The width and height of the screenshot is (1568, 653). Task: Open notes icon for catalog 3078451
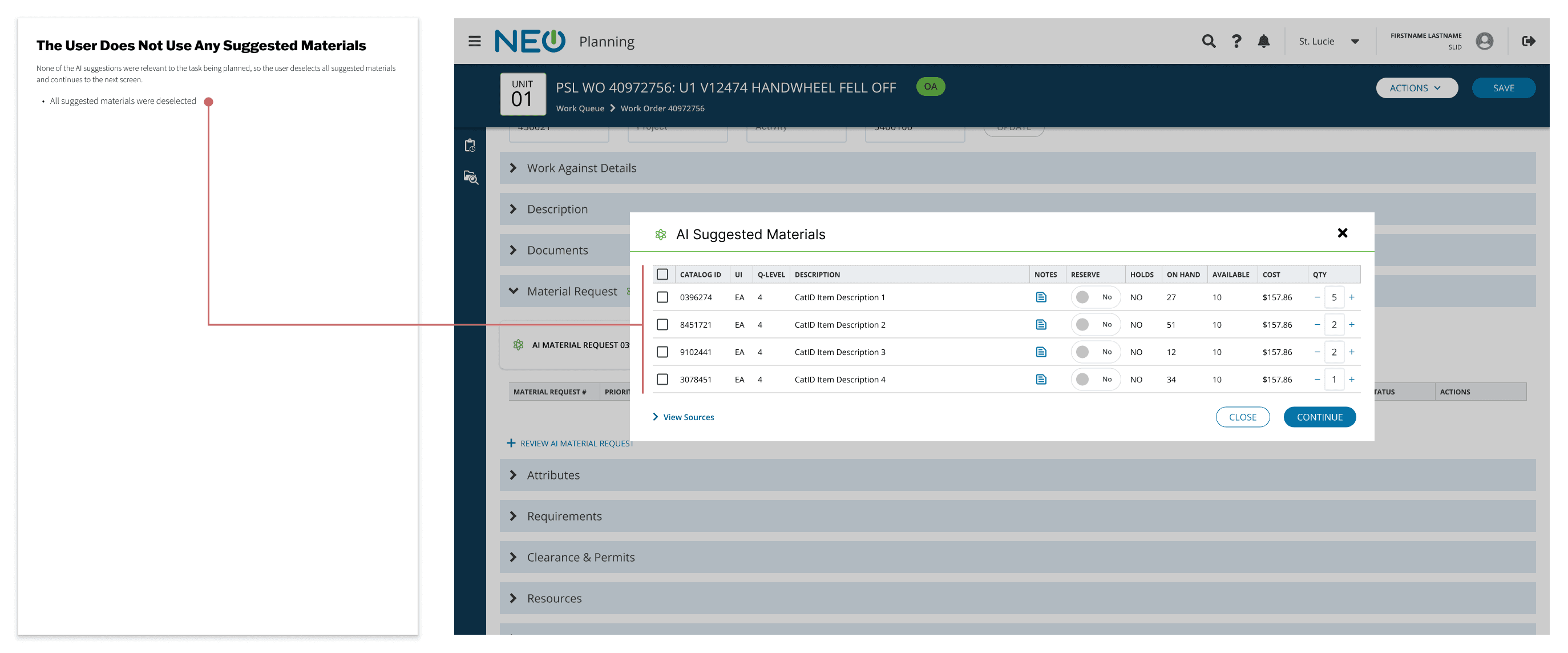tap(1041, 380)
